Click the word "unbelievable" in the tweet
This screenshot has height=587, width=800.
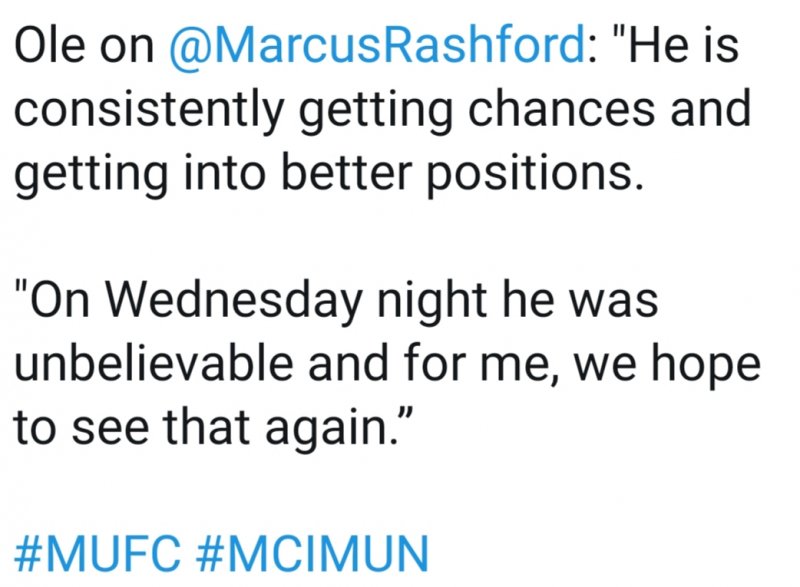coord(154,363)
